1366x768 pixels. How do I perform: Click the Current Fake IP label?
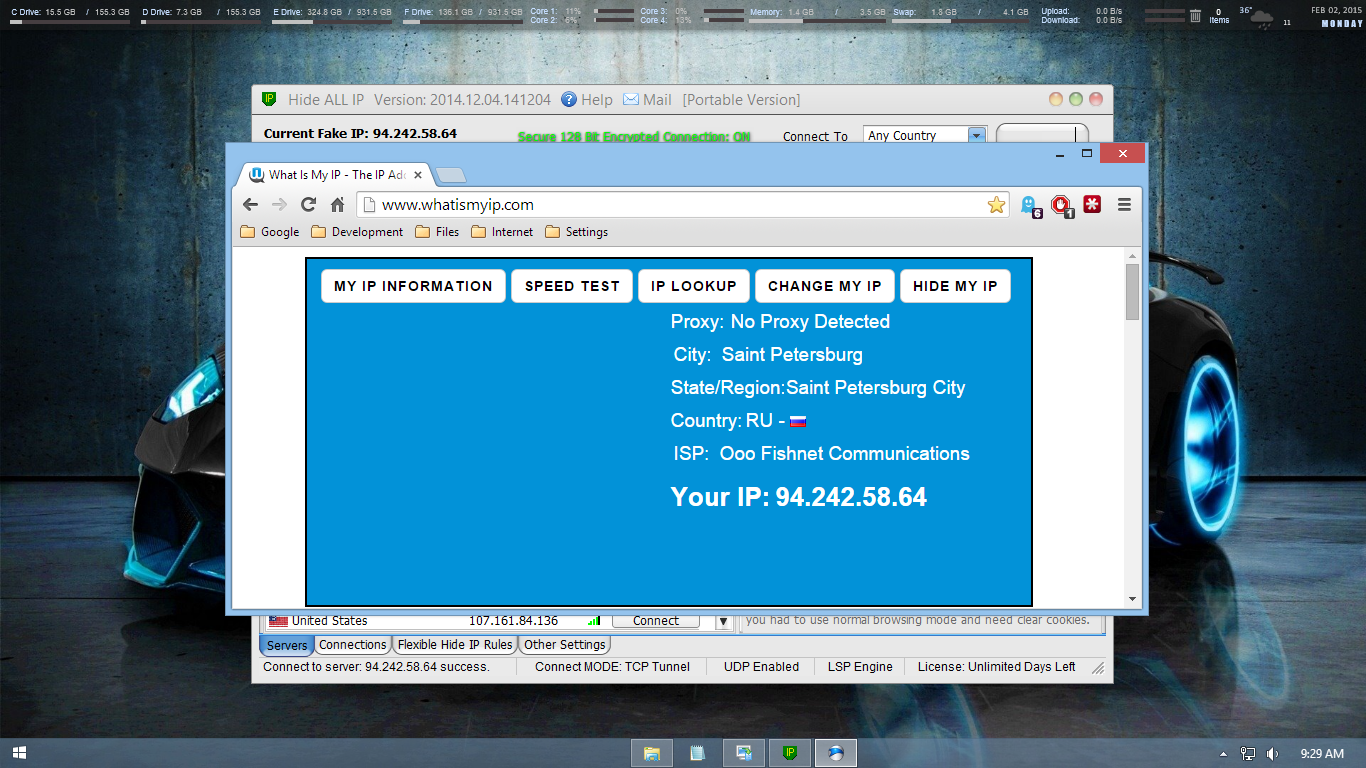coord(360,134)
